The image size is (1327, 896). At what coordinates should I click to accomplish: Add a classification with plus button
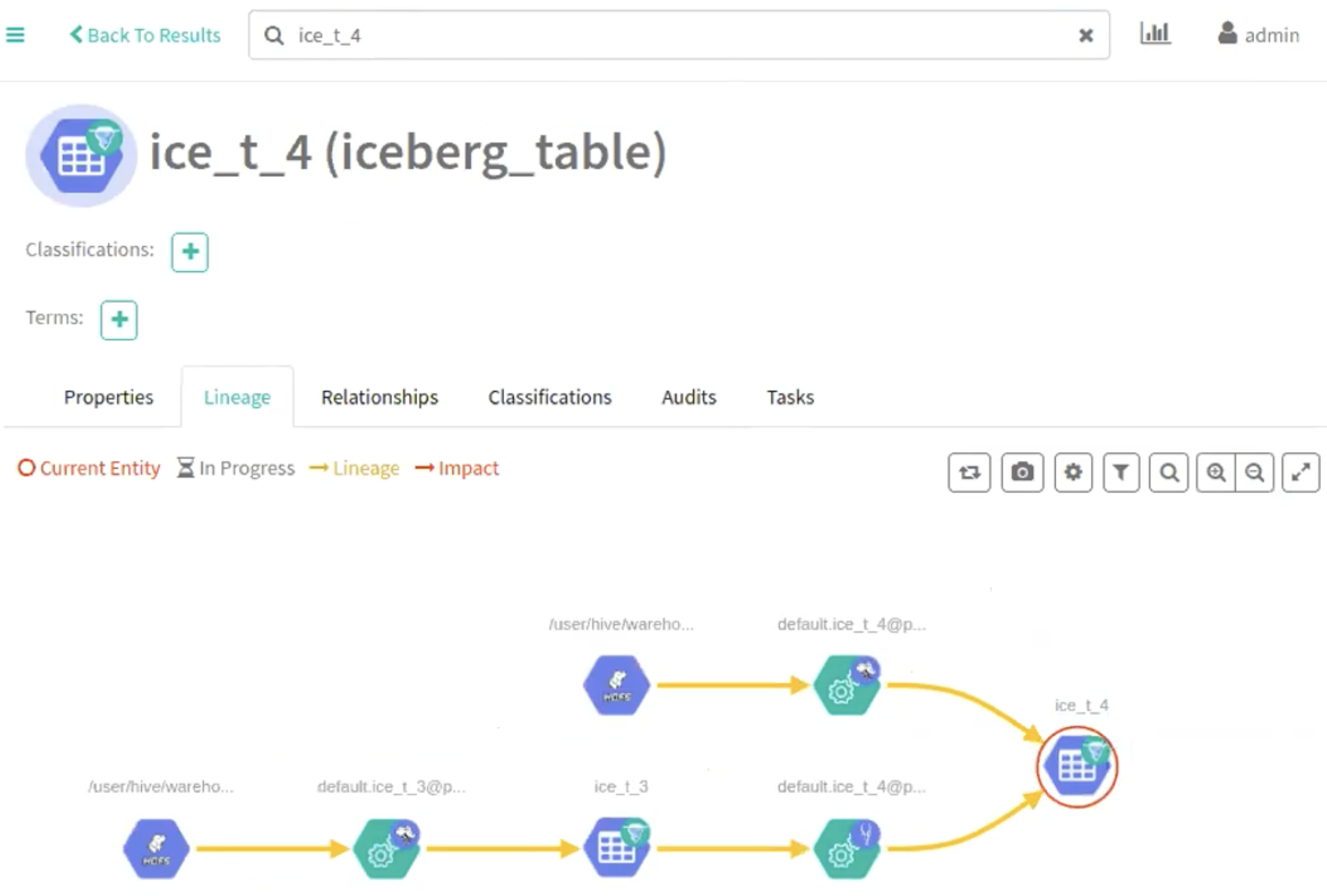[x=190, y=252]
